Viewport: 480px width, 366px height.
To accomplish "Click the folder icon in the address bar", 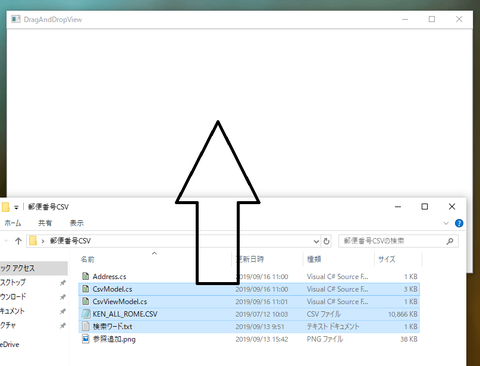I will pos(33,241).
